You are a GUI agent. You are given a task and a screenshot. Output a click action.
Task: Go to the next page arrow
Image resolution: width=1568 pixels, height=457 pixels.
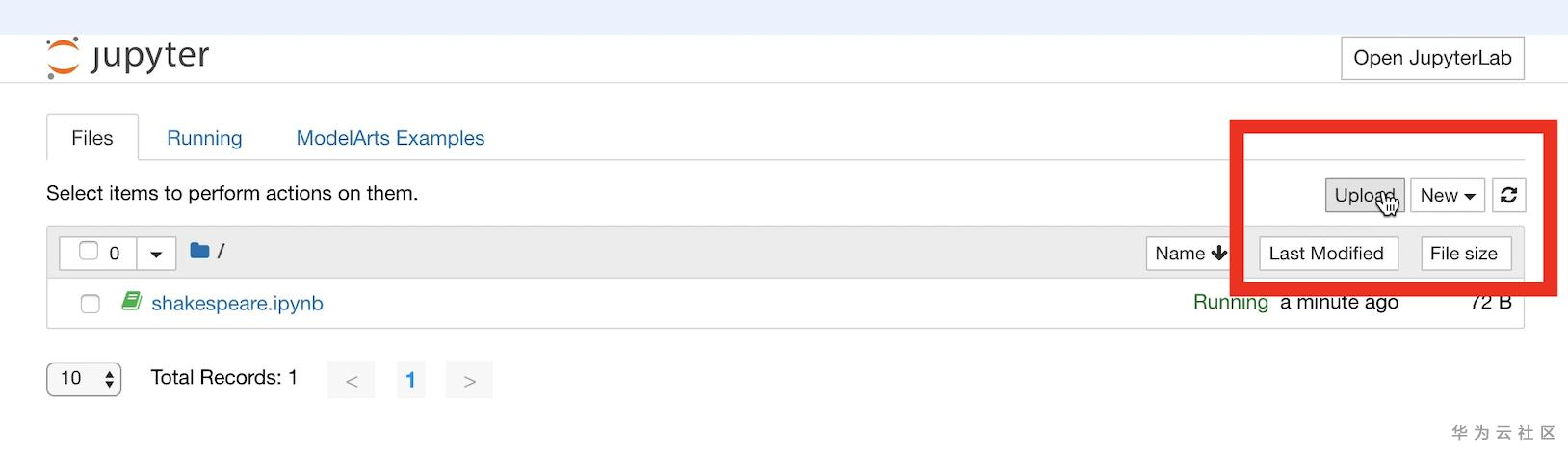tap(469, 381)
